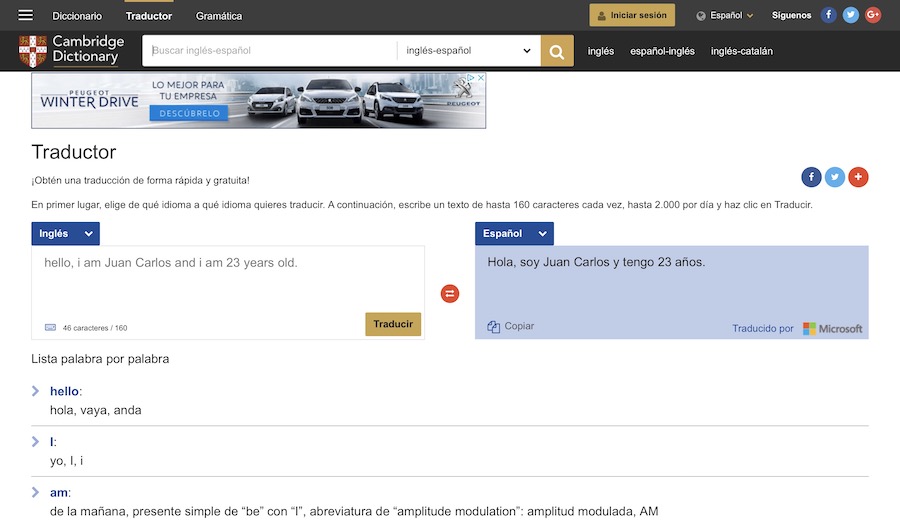Click the Iniciar sesión button
The width and height of the screenshot is (900, 523).
632,15
